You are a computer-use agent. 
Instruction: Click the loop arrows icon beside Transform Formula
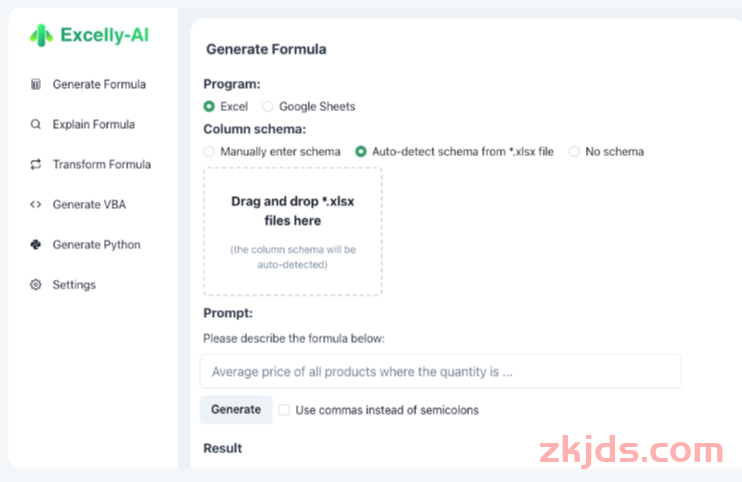36,165
